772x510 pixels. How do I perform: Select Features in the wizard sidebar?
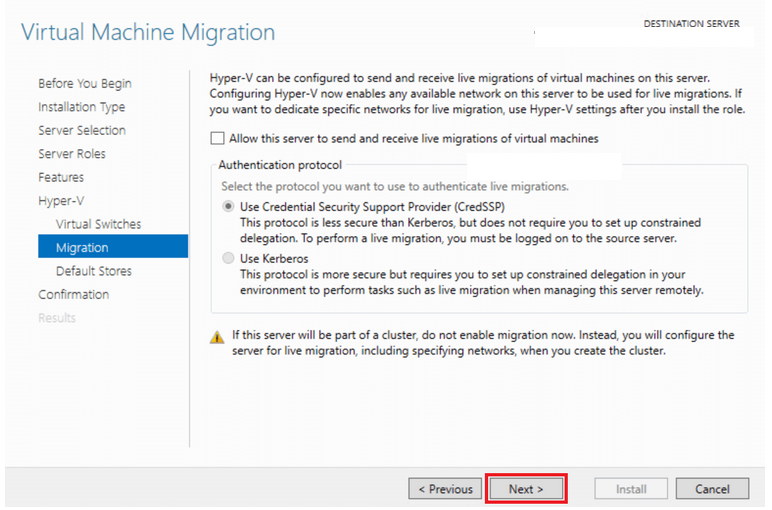61,177
